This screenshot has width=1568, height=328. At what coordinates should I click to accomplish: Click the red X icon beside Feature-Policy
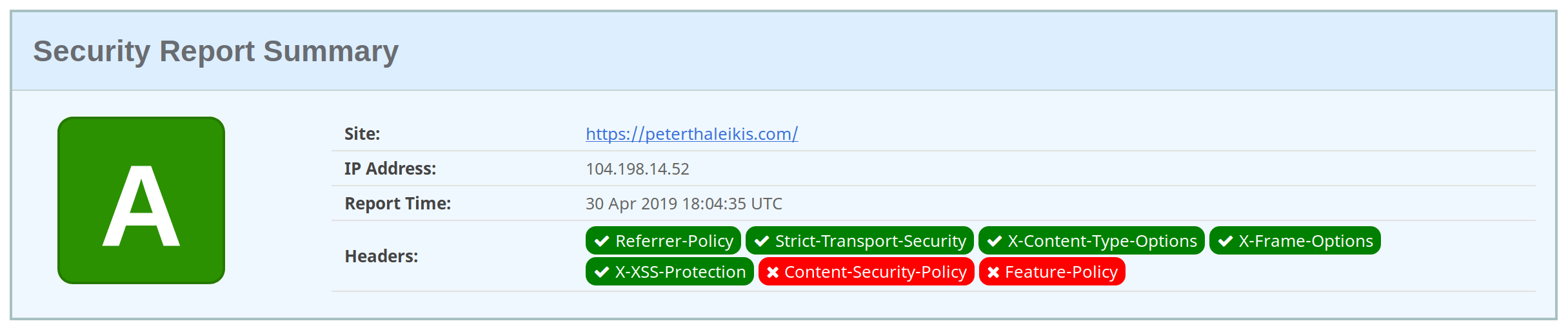pyautogui.click(x=993, y=272)
